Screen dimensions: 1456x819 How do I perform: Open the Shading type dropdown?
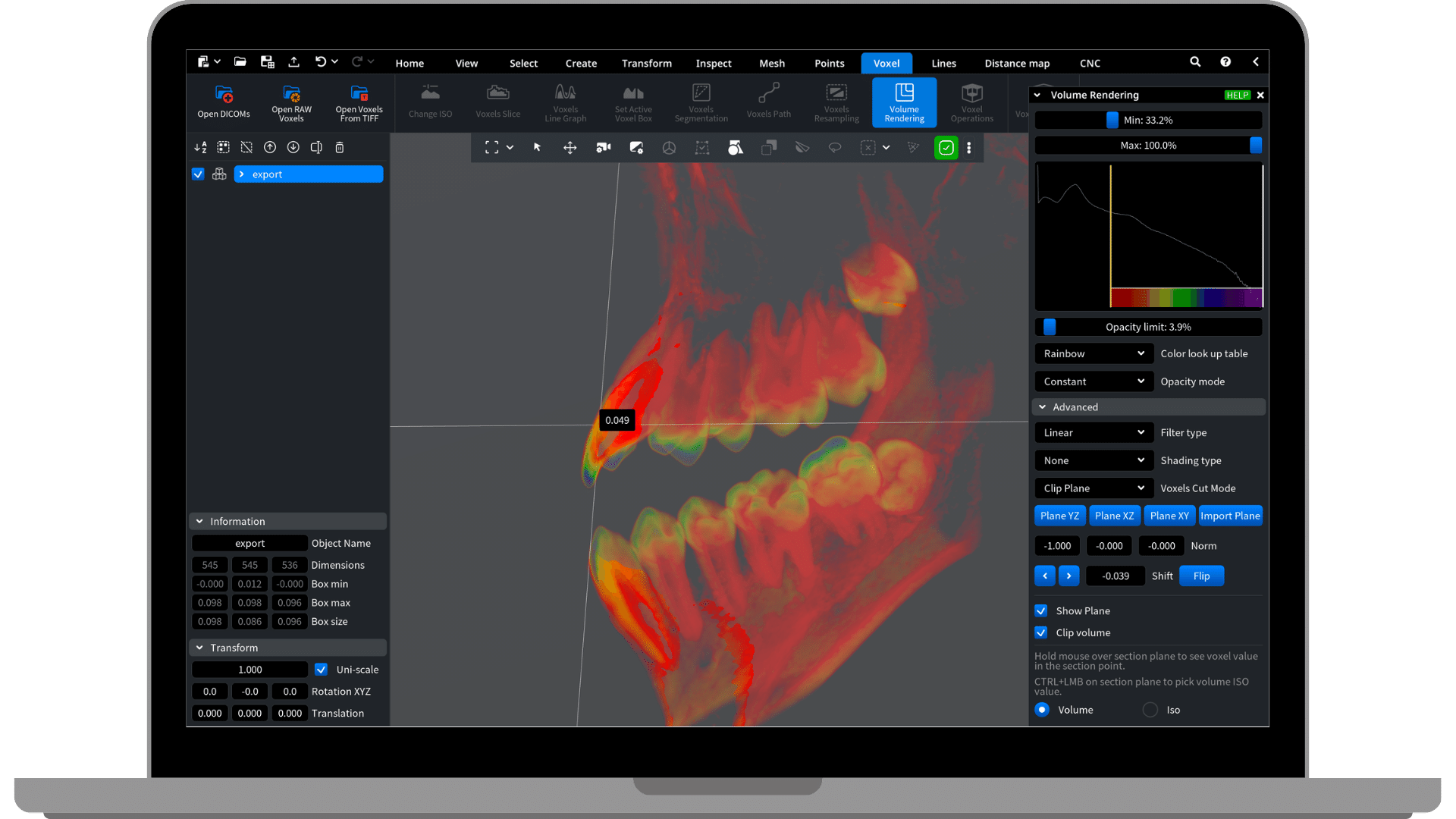tap(1094, 460)
